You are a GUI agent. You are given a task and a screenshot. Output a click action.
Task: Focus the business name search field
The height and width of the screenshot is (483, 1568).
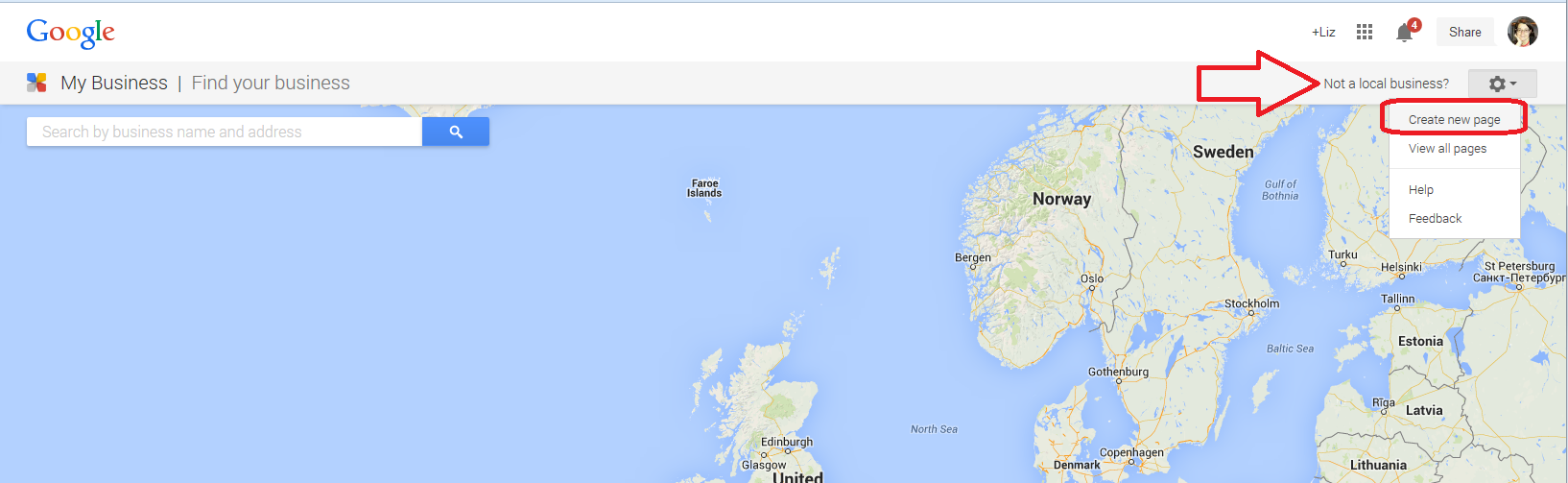(x=225, y=132)
